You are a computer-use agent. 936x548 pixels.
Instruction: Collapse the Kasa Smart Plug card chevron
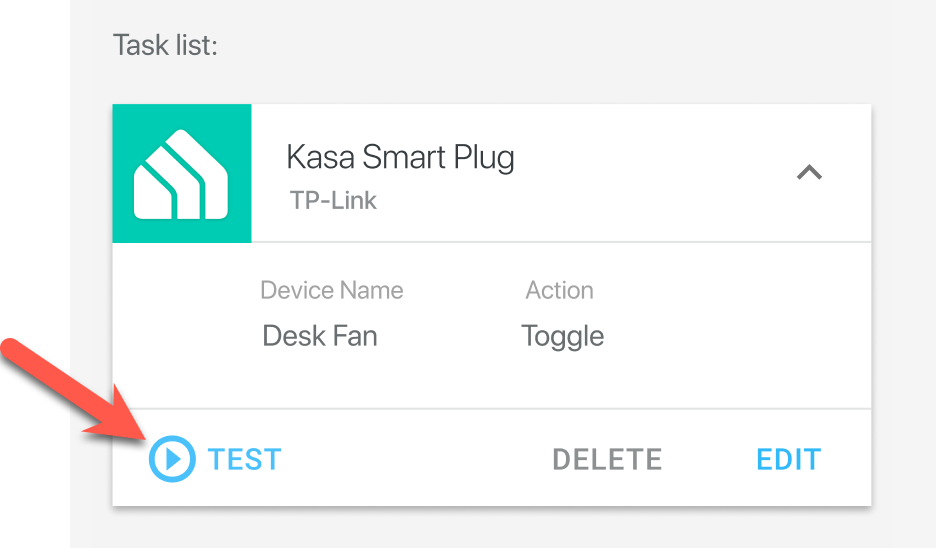click(x=809, y=173)
